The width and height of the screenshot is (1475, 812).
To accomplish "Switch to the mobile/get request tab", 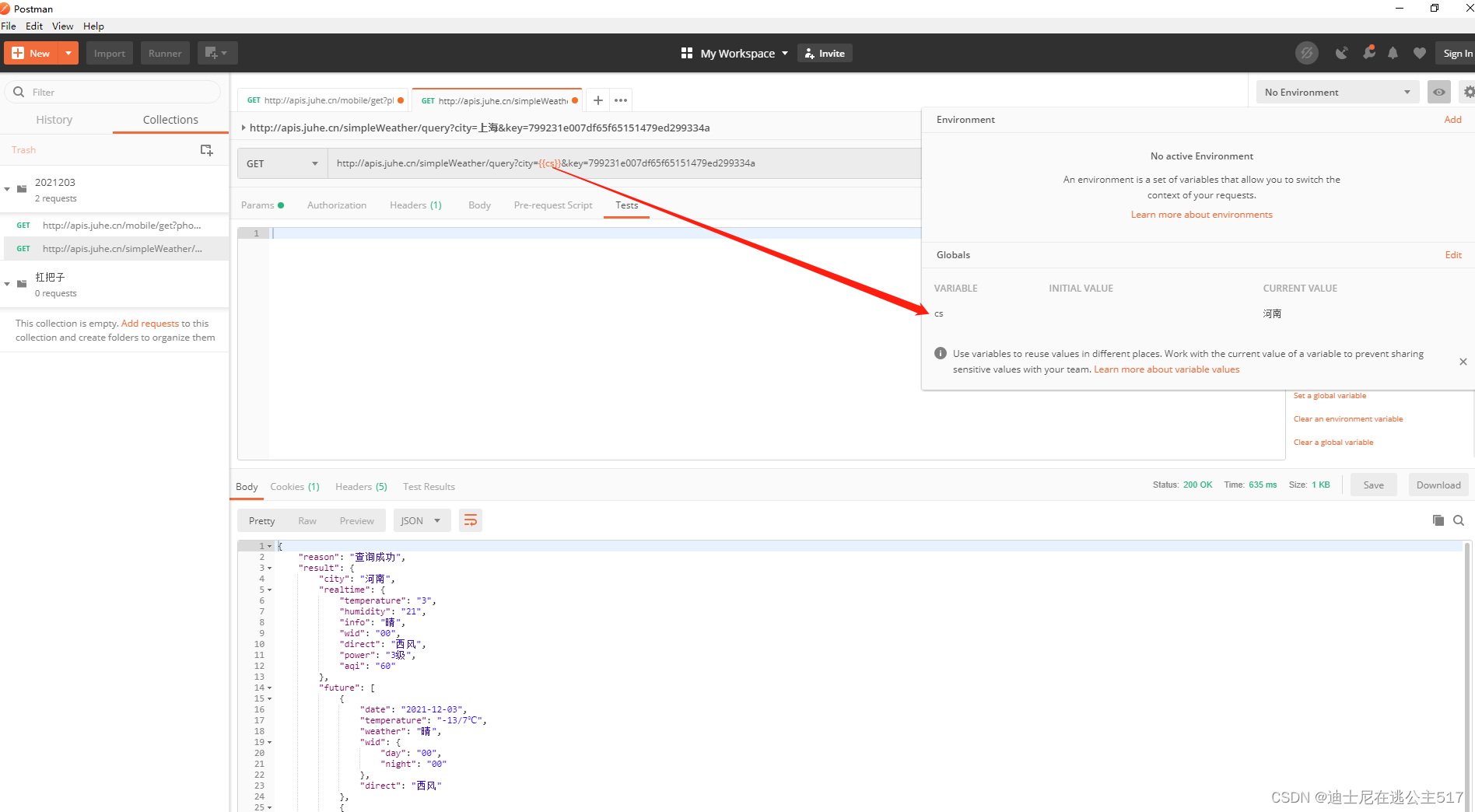I will pos(324,100).
